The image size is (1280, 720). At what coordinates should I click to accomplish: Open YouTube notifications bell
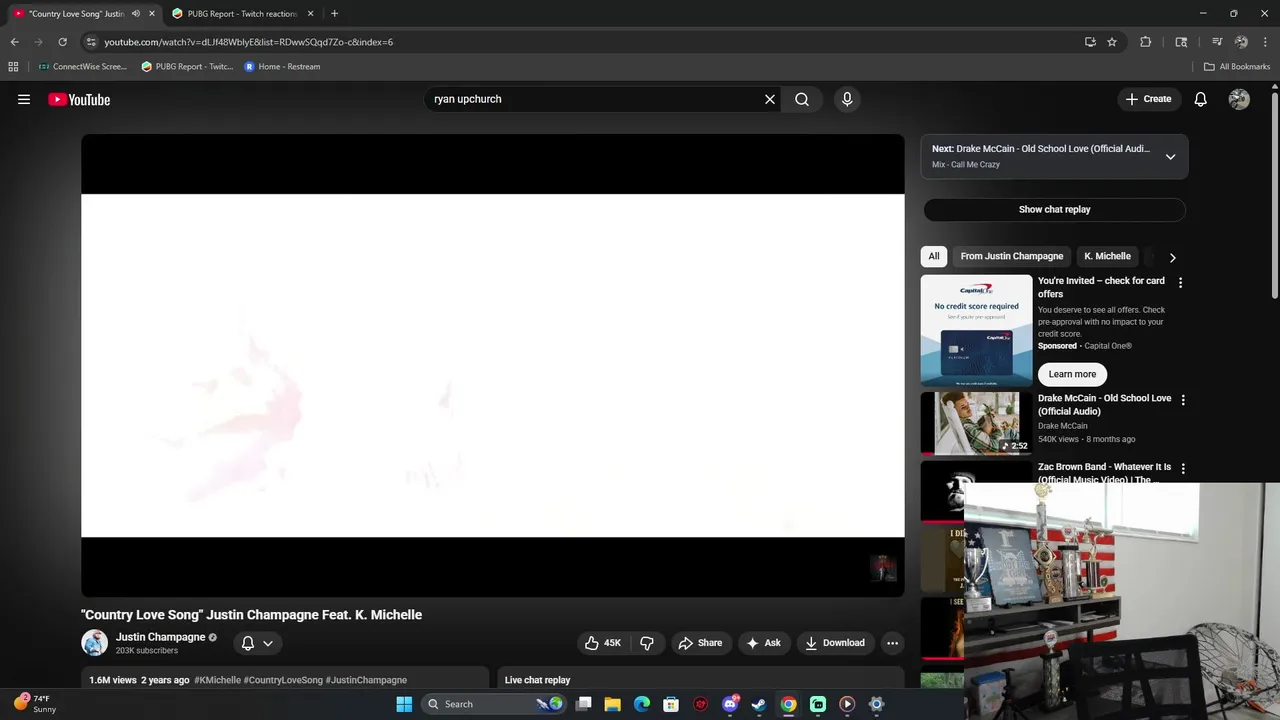click(x=1201, y=99)
